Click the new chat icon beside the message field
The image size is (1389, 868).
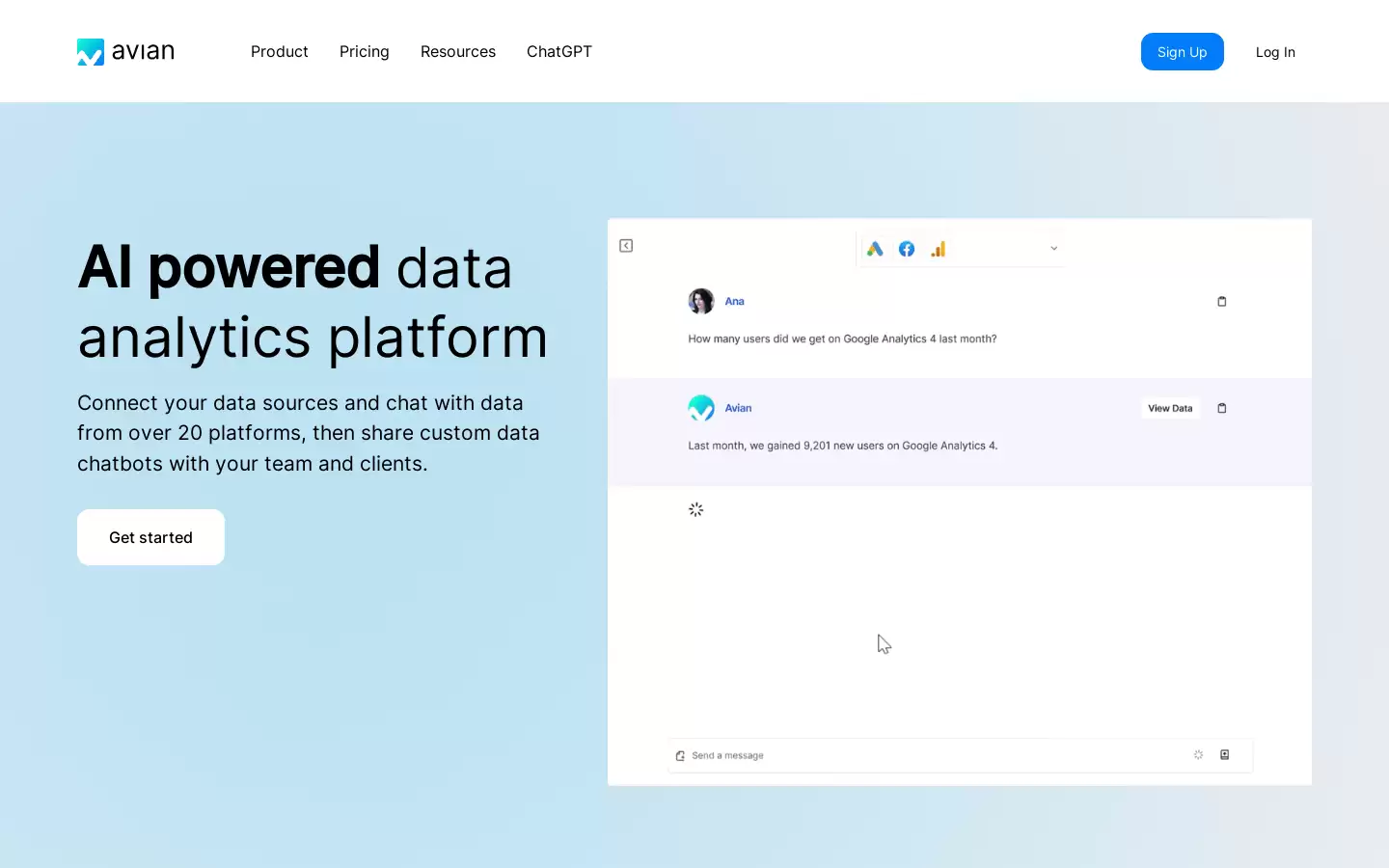(x=680, y=756)
